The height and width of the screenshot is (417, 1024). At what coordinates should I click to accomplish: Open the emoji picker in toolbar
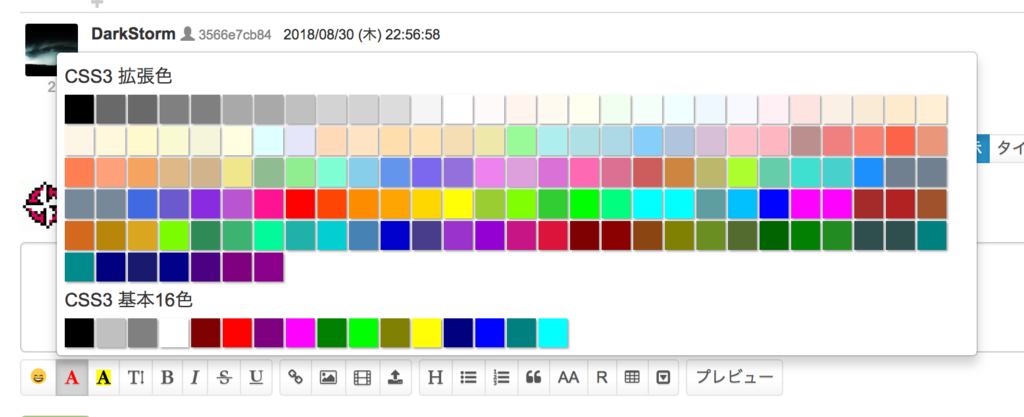click(x=38, y=378)
